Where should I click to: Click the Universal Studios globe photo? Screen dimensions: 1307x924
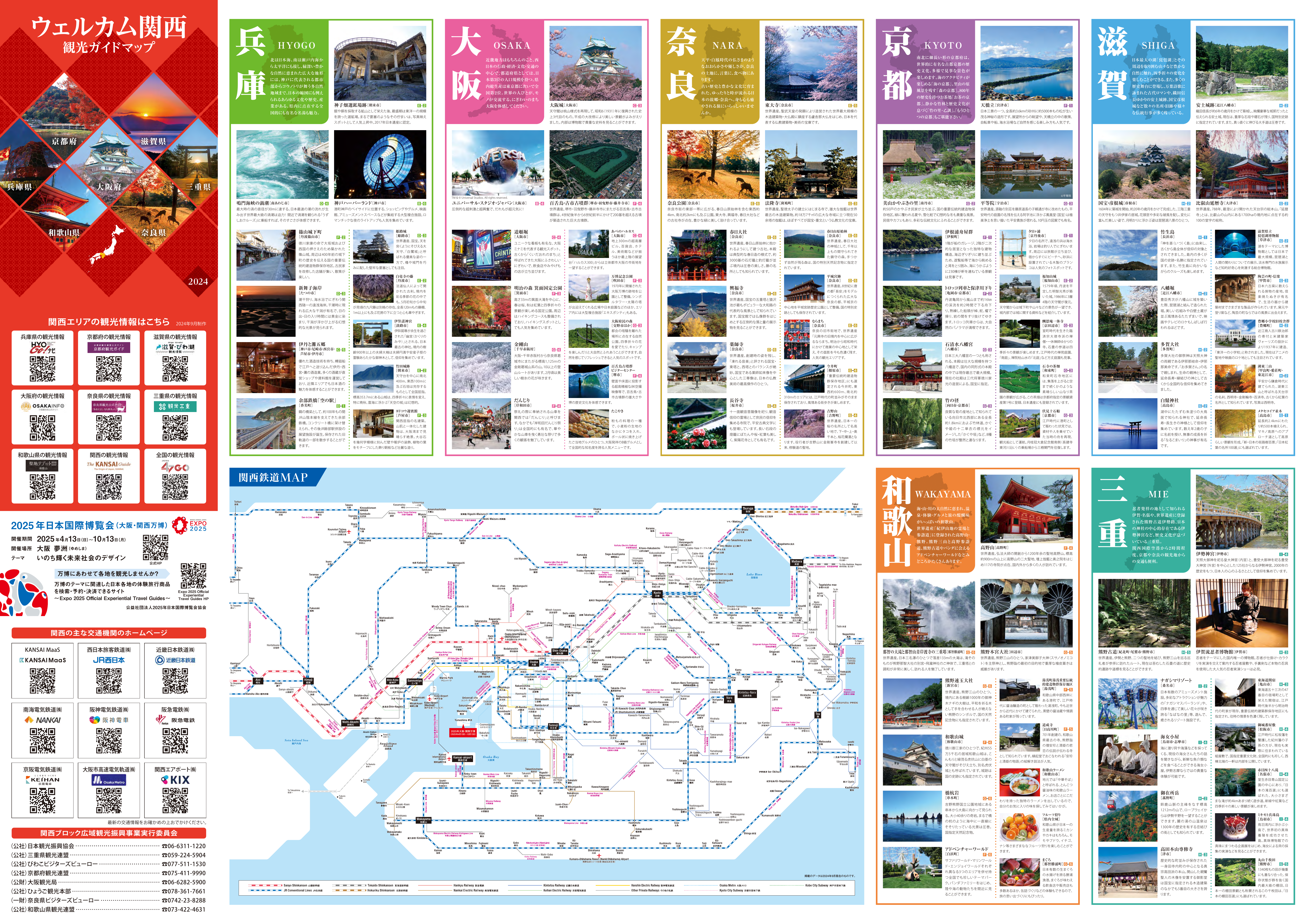pyautogui.click(x=498, y=163)
